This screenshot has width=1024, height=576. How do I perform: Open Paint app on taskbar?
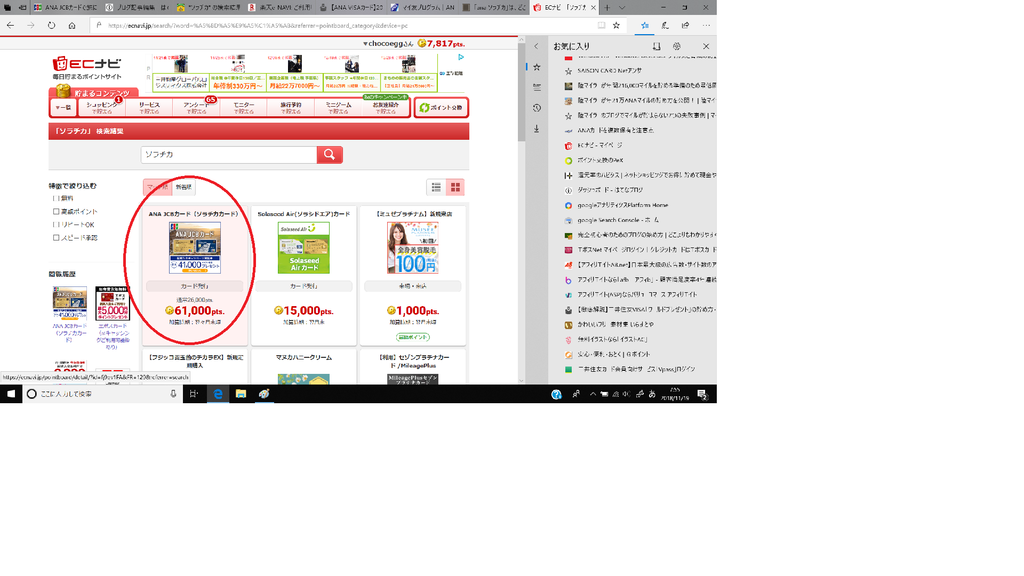point(264,394)
